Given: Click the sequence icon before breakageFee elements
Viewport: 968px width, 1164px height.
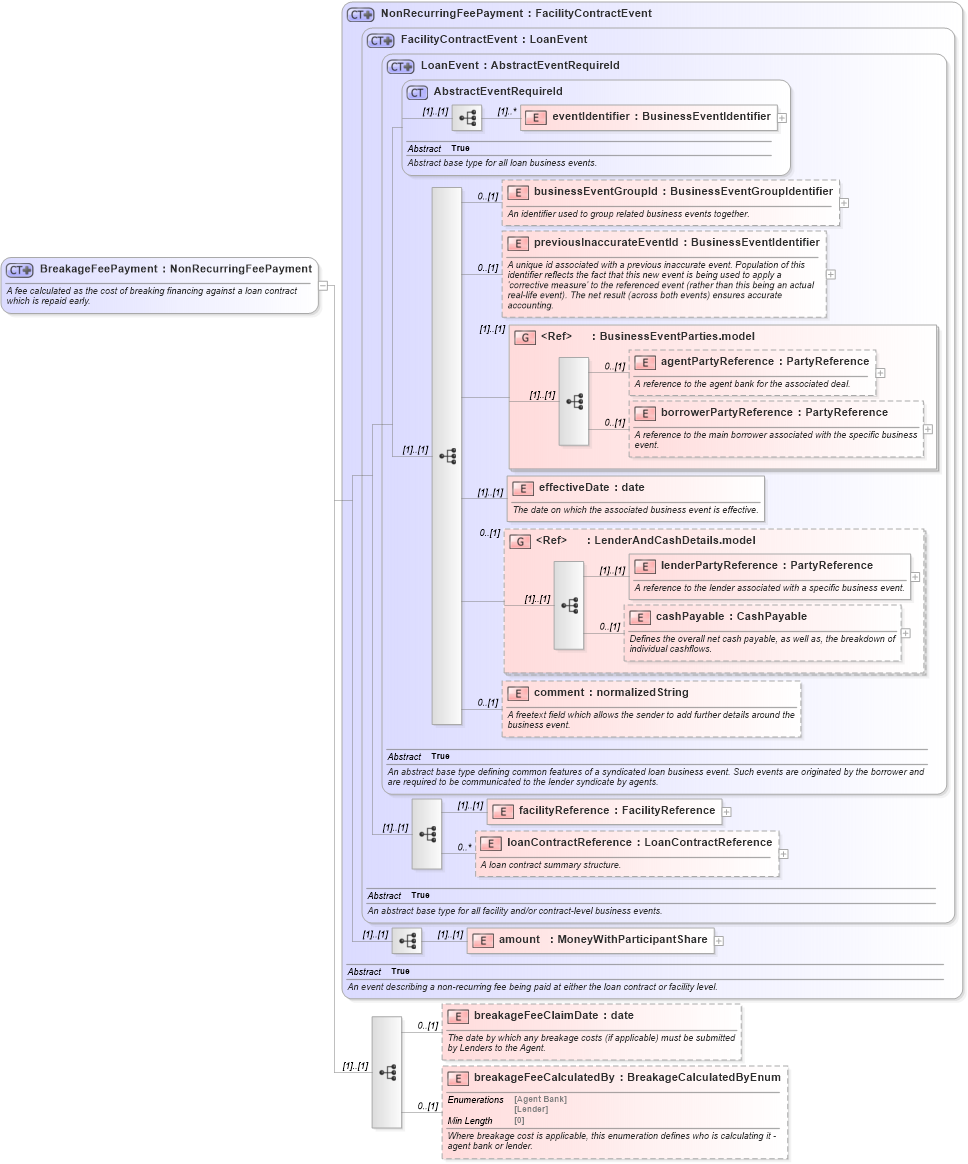Looking at the screenshot, I should [387, 1073].
